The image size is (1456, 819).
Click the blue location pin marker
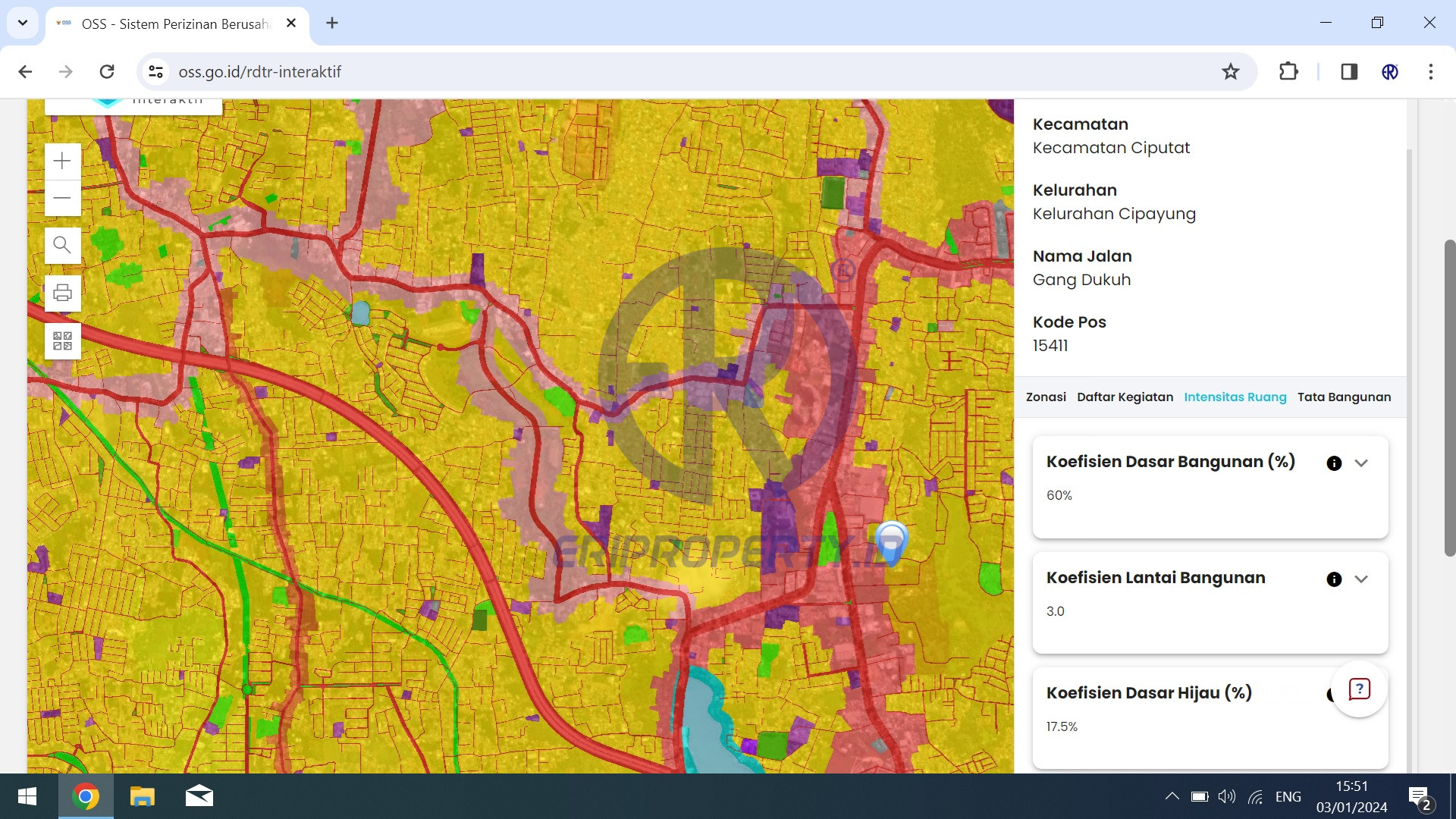pyautogui.click(x=891, y=541)
